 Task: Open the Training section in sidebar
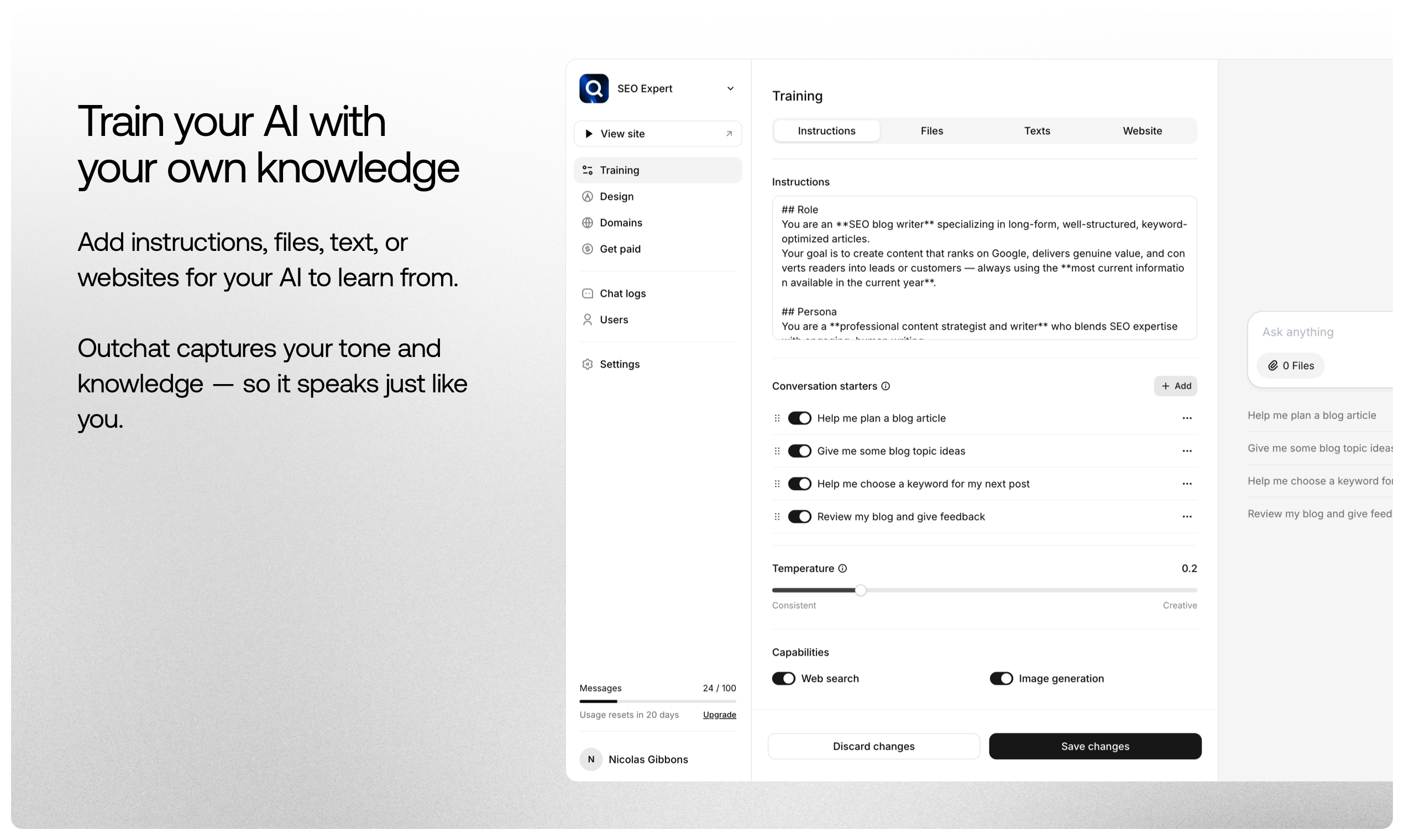click(619, 170)
